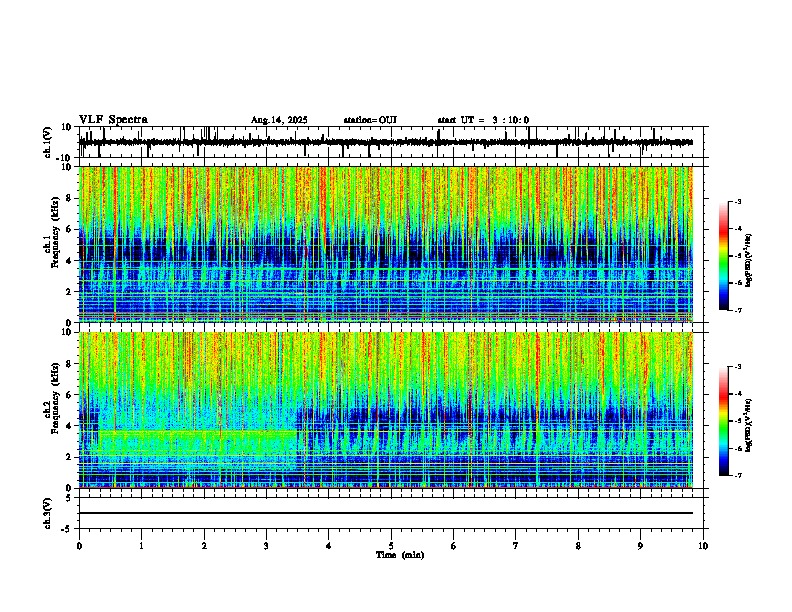Image resolution: width=792 pixels, height=612 pixels.
Task: Click time axis tick label "10"
Action: point(703,546)
